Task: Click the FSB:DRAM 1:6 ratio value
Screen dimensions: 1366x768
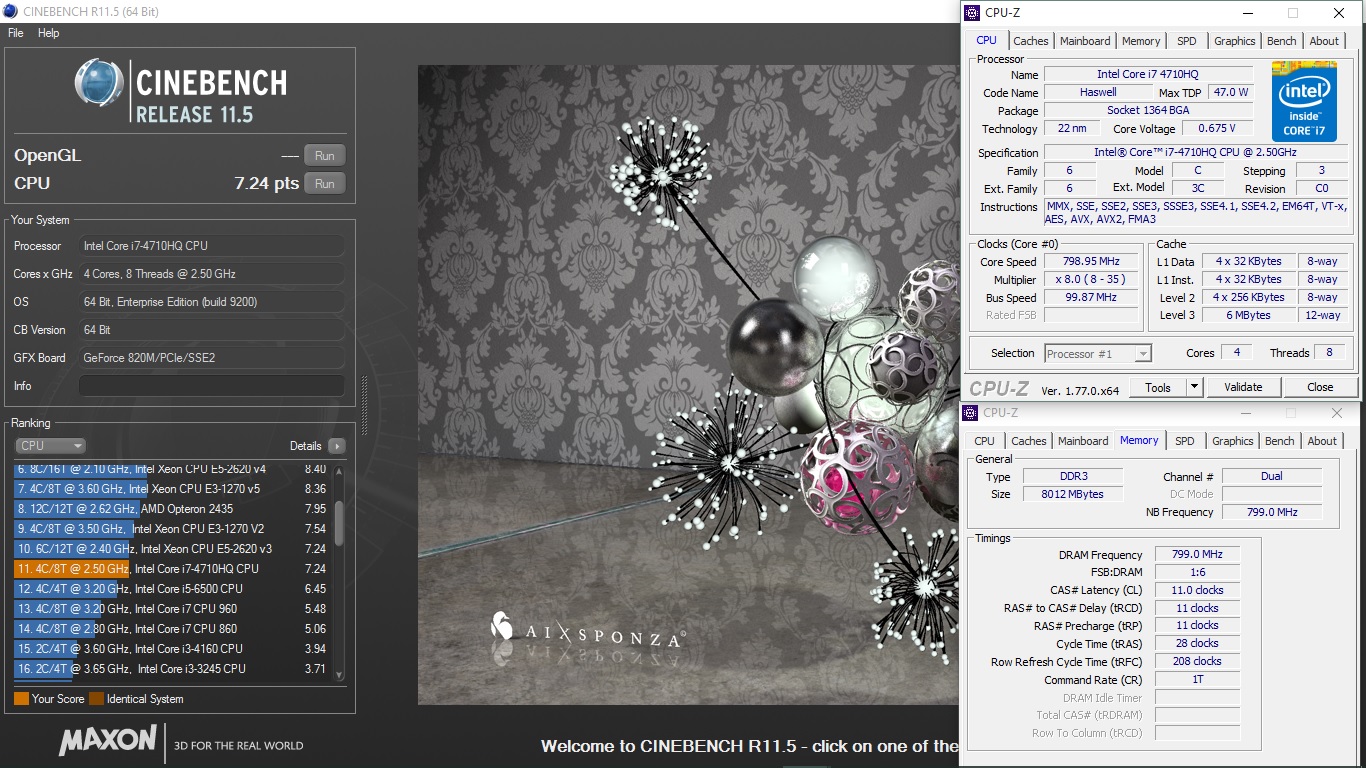Action: 1197,572
